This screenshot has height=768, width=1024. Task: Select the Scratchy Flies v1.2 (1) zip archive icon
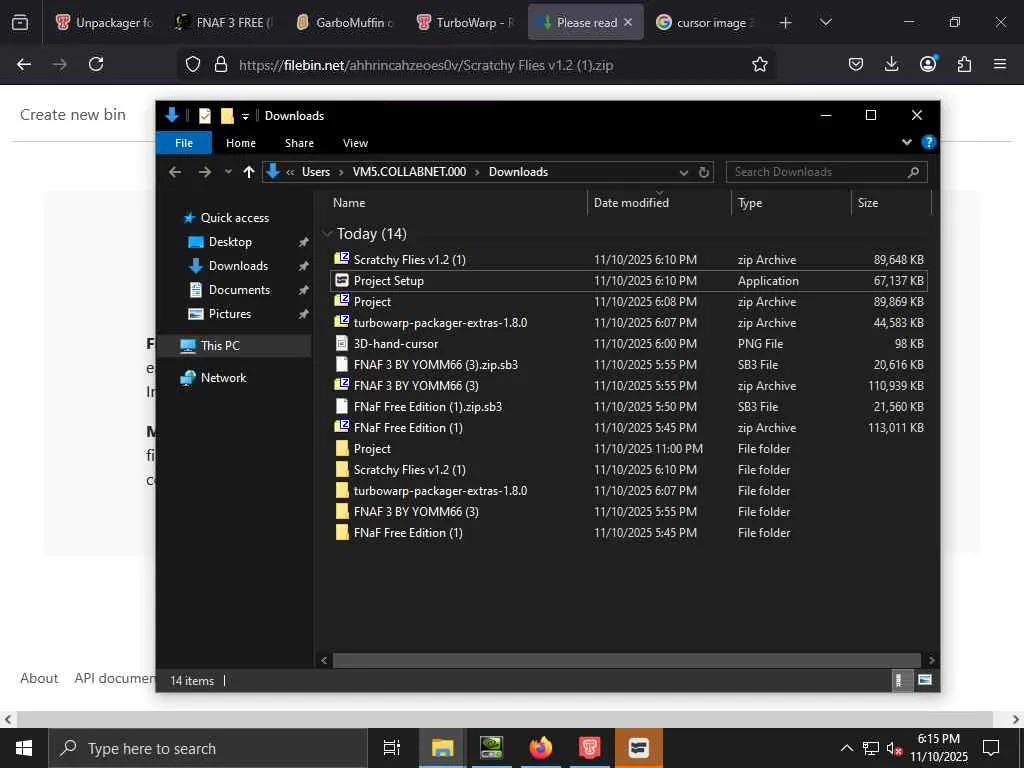[x=342, y=259]
